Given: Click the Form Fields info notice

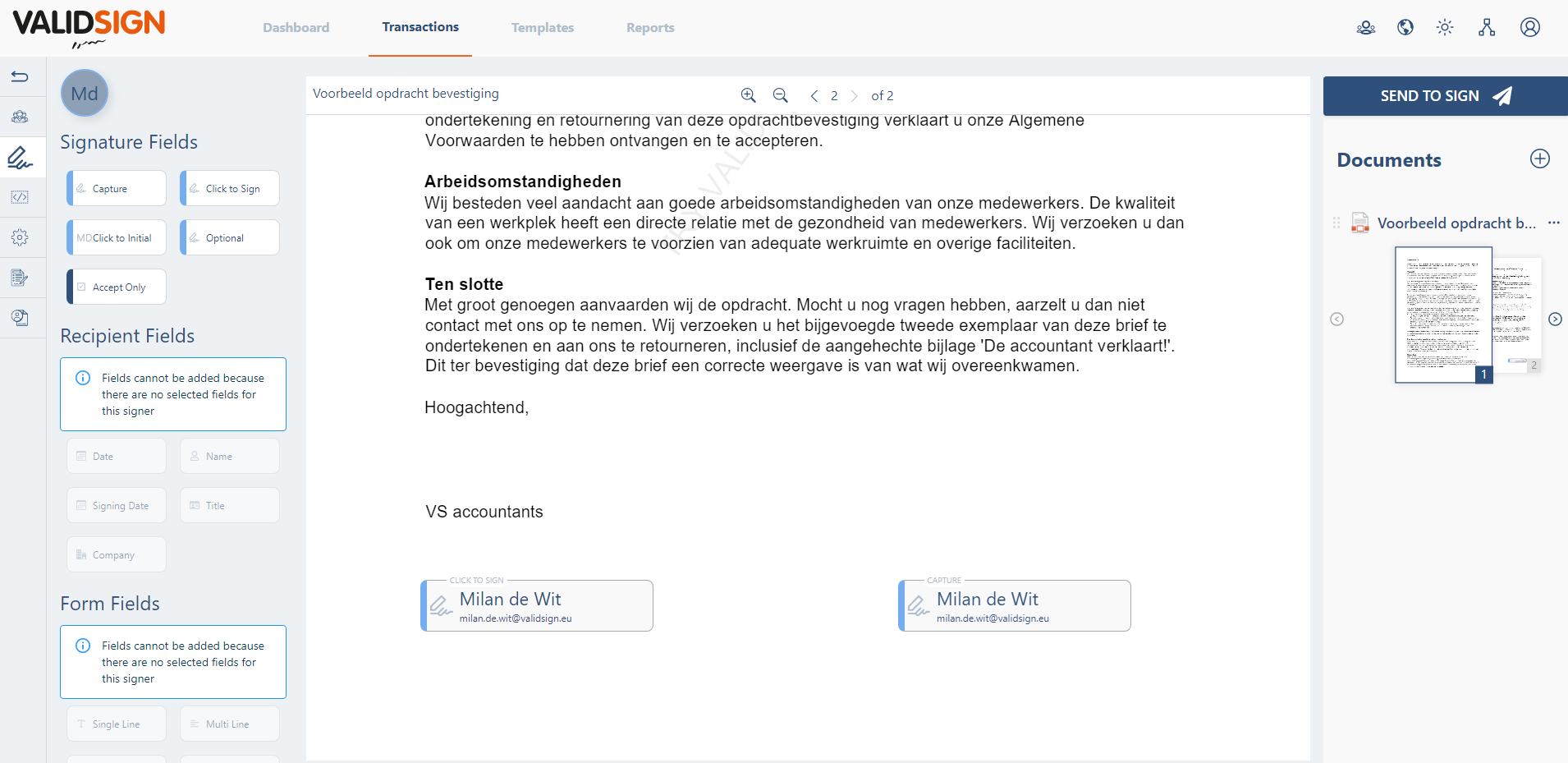Looking at the screenshot, I should click(173, 662).
